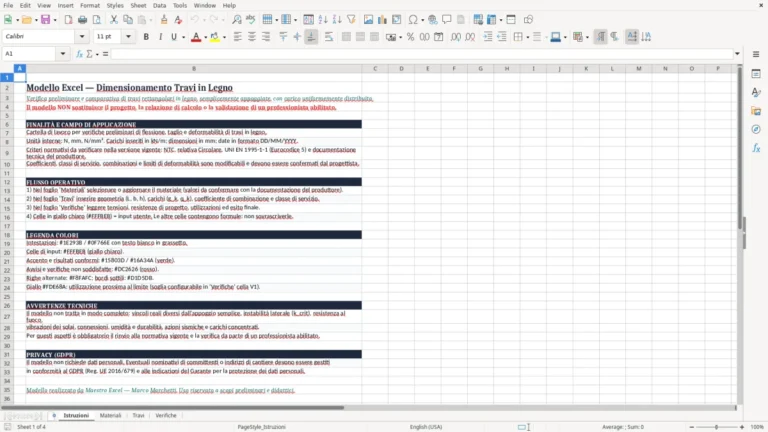Center cell text horizontally
Image resolution: width=768 pixels, height=432 pixels.
[x=252, y=37]
